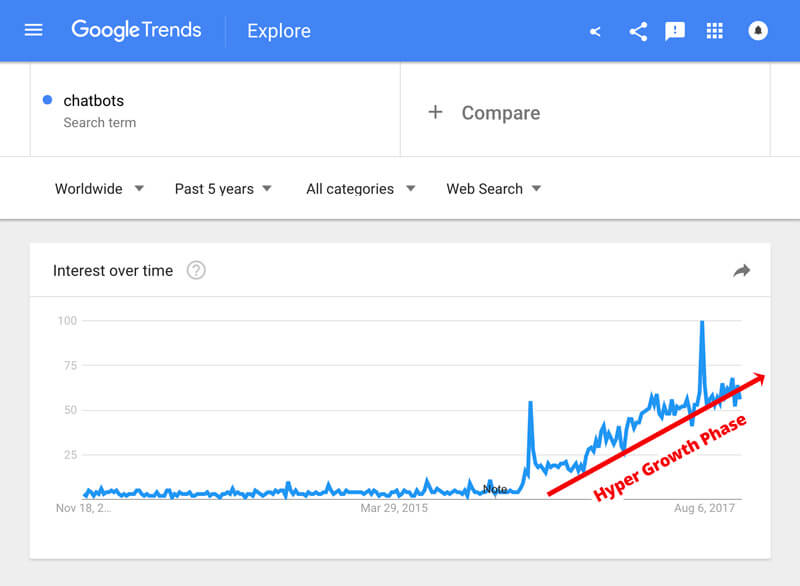
Task: Open the All categories dropdown
Action: pos(361,189)
